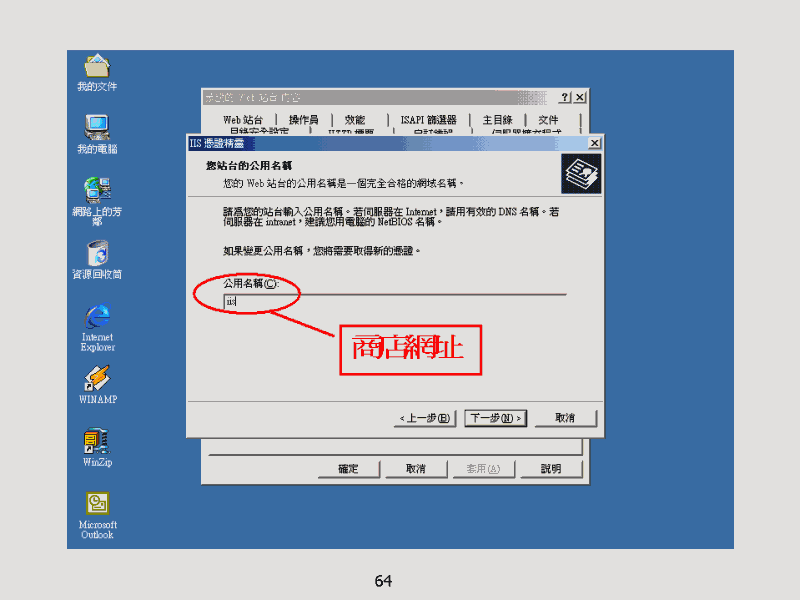Click the 公用名稱 text input field
Image resolution: width=800 pixels, height=600 pixels.
(395, 302)
